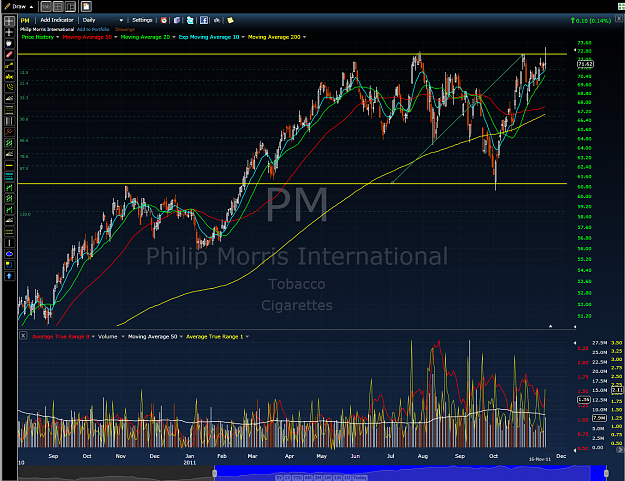Click the right handle of range slider

pos(606,473)
